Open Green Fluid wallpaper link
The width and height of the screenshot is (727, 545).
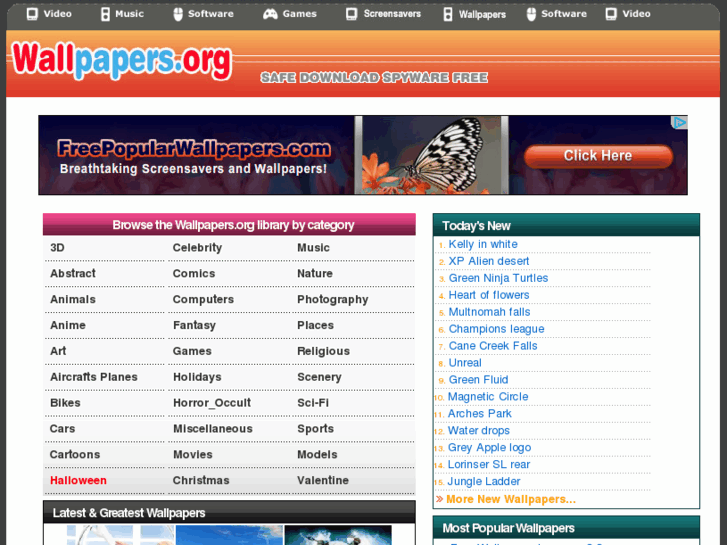[478, 379]
